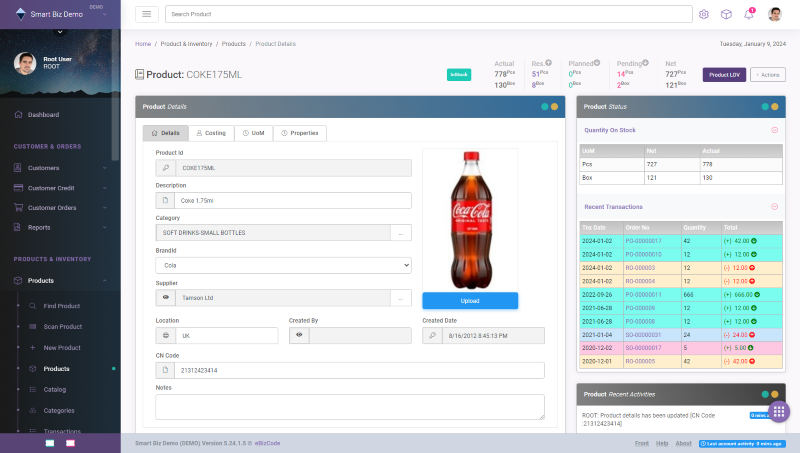Click the Category browse ellipsis button

coord(401,233)
